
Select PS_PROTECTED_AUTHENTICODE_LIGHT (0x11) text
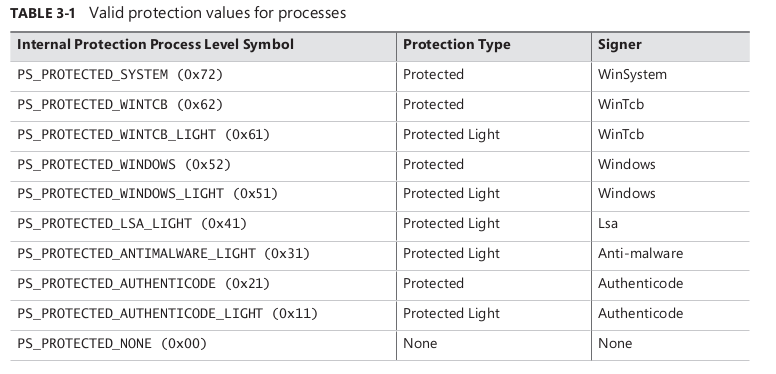[x=167, y=314]
